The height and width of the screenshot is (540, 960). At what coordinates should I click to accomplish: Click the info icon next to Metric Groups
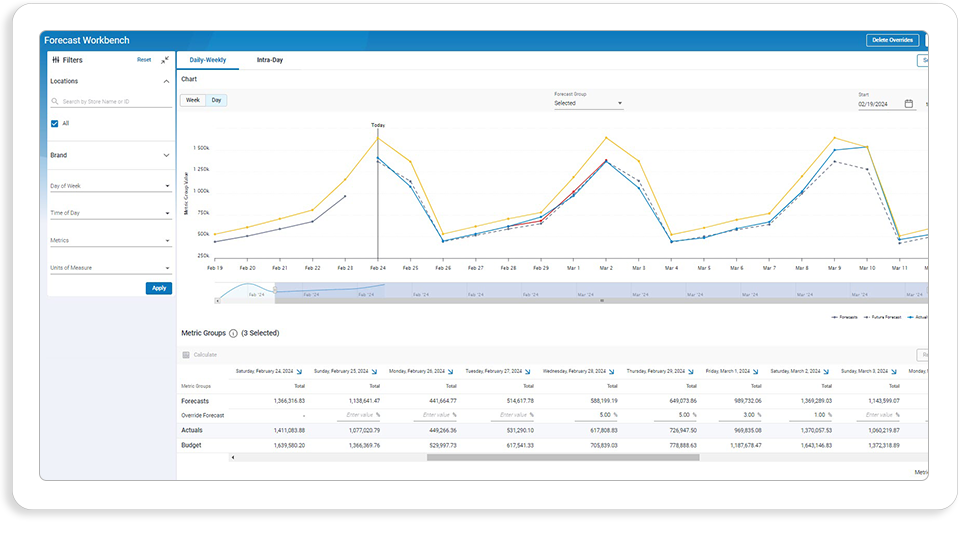(x=233, y=334)
